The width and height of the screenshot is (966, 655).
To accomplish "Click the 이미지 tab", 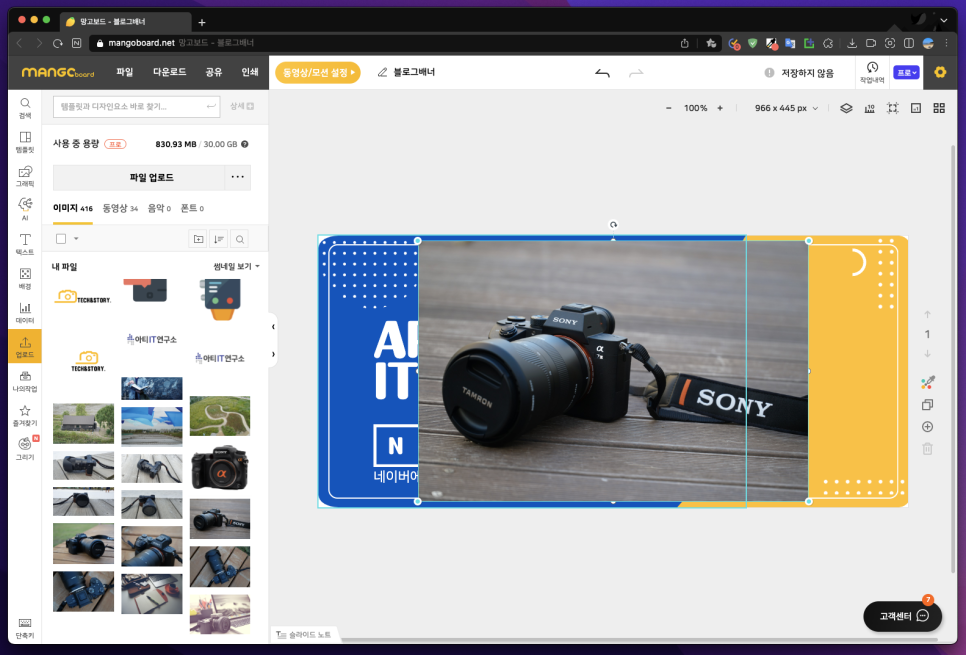I will tap(73, 208).
